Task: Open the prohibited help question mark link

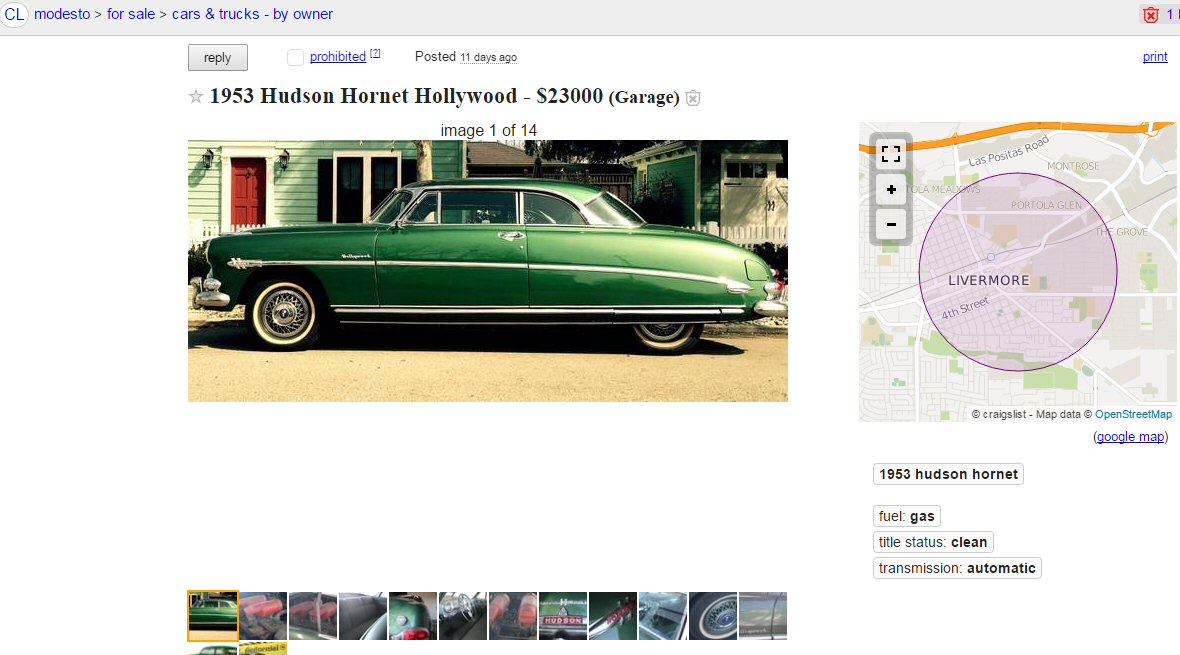Action: 375,53
